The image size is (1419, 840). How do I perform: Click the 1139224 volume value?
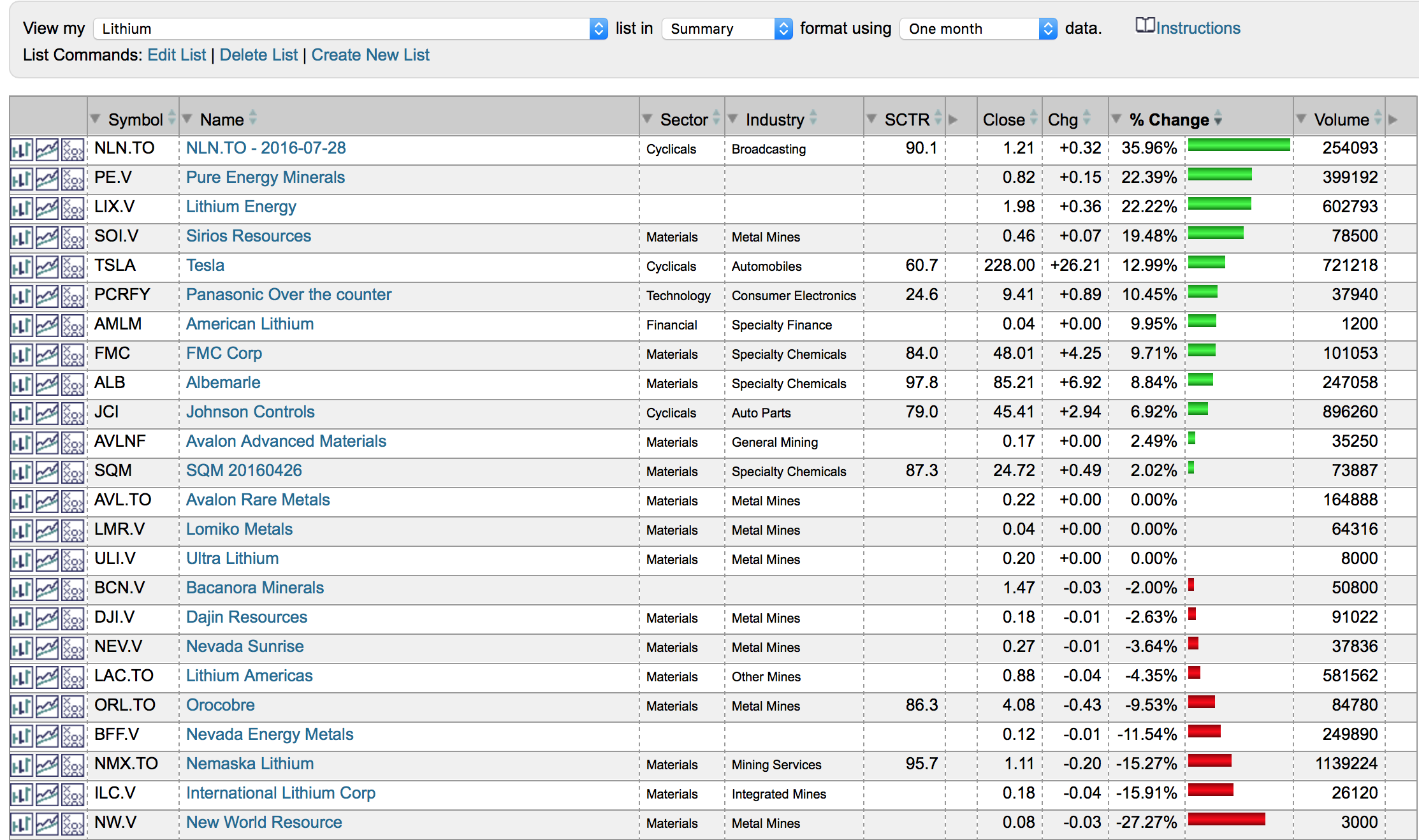[1346, 764]
